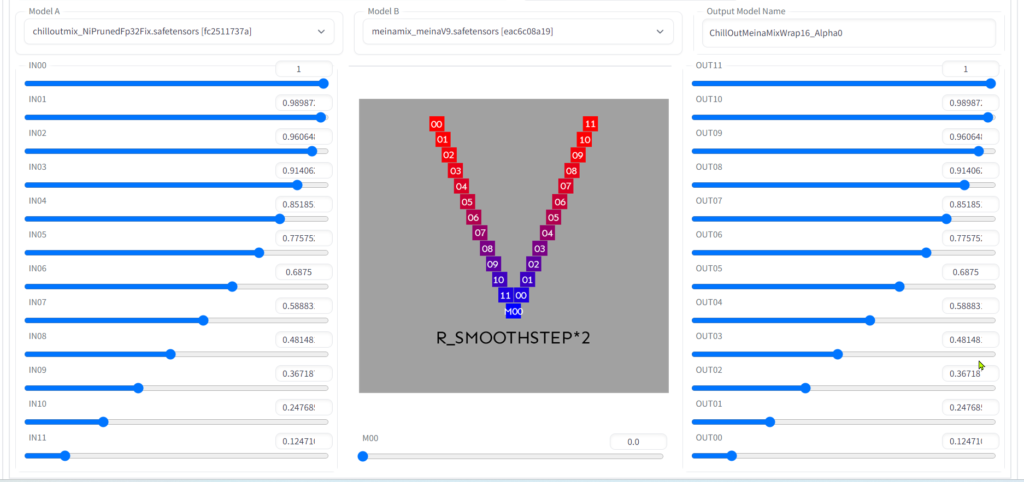Click the Output Model Name text field
This screenshot has height=482, width=1024.
(849, 33)
